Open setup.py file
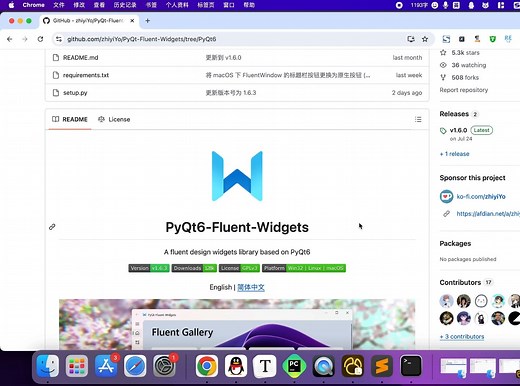Screen dimensions: 520x386 pyautogui.click(x=75, y=93)
